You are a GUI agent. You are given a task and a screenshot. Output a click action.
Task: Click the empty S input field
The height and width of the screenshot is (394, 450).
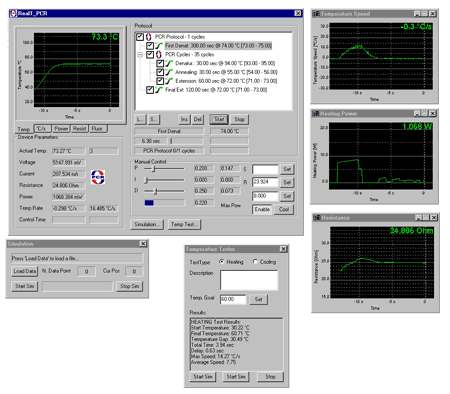265,169
